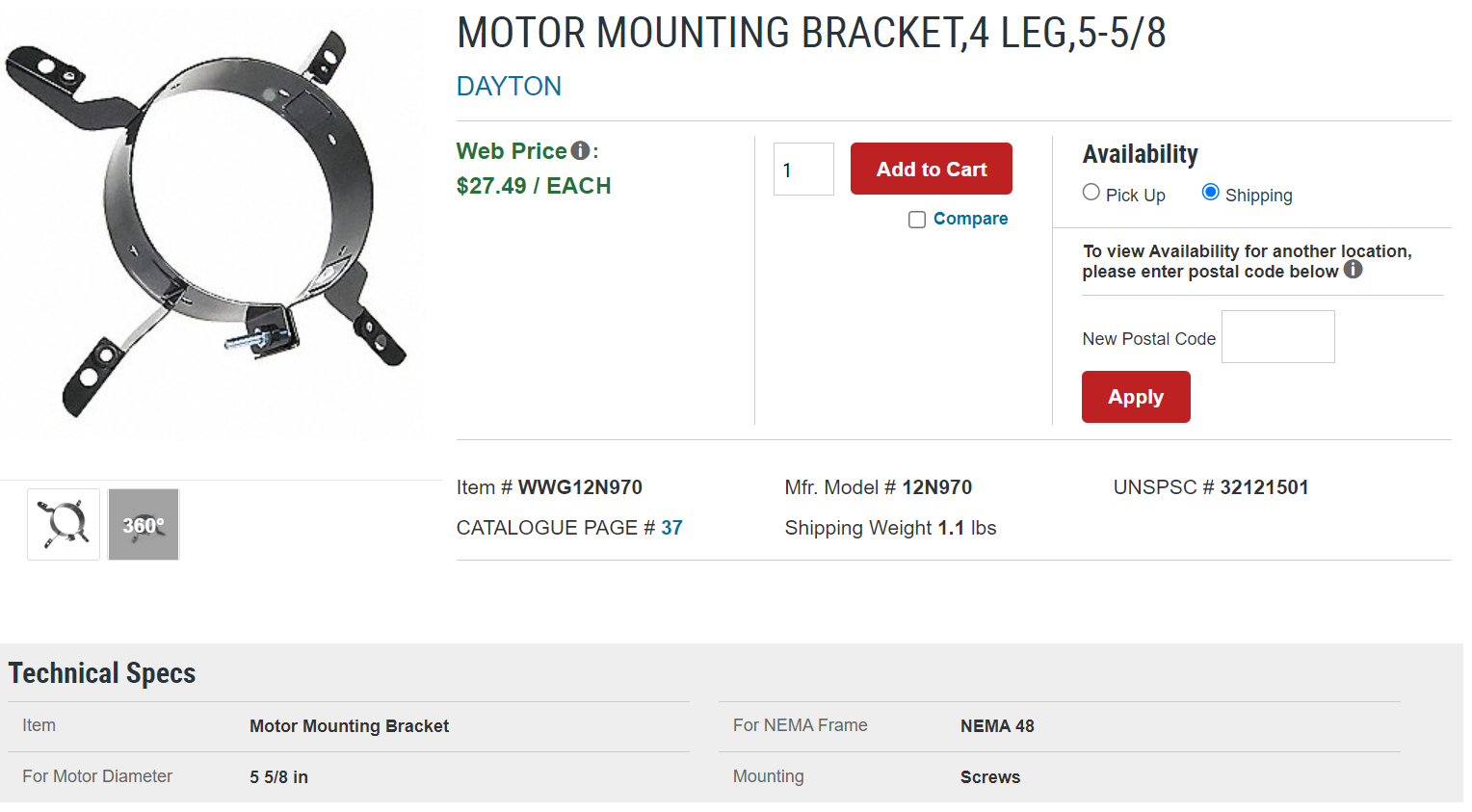Viewport: 1472px width, 812px height.
Task: Click the Technical Specs section header
Action: pos(101,672)
